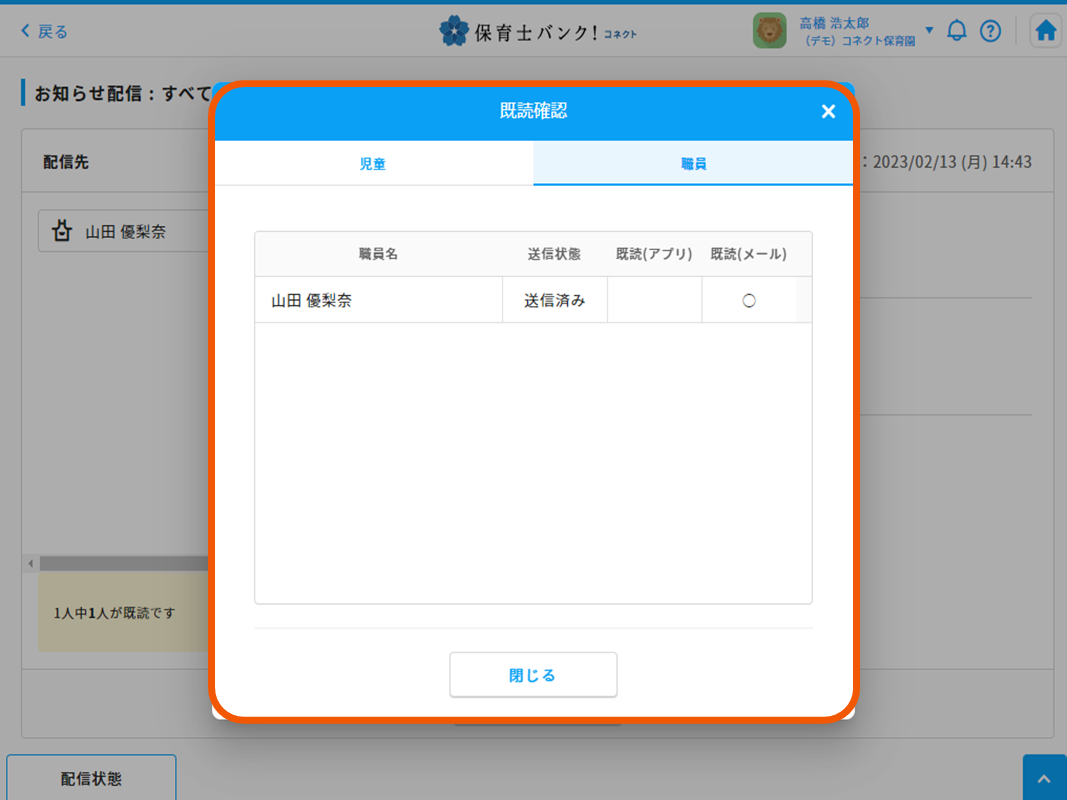This screenshot has height=800, width=1067.
Task: Click the 配信状態 button
Action: coord(91,778)
